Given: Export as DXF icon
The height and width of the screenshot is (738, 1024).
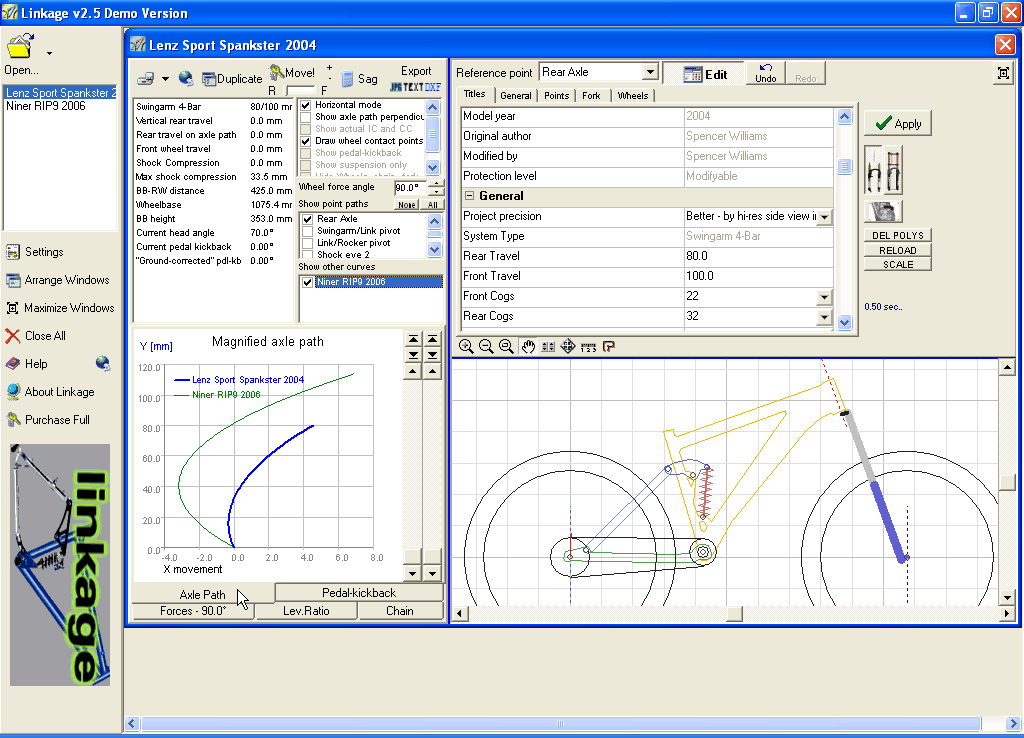Looking at the screenshot, I should click(x=433, y=87).
